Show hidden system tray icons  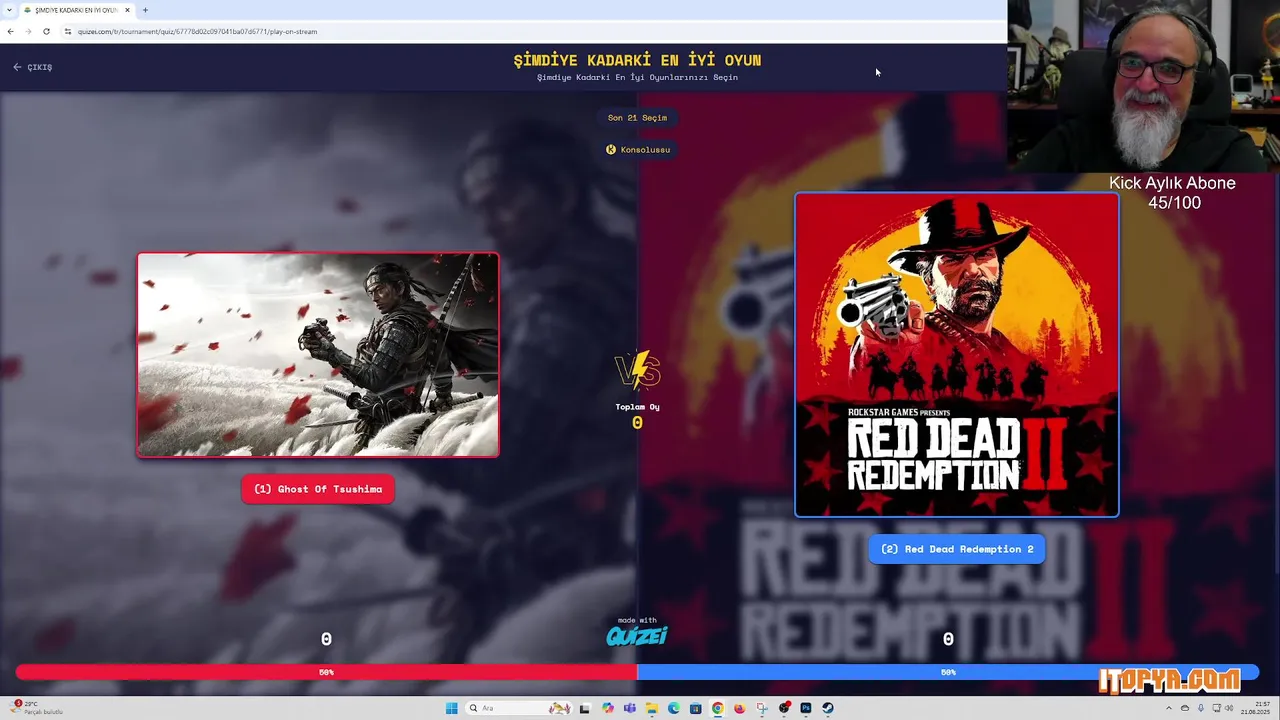pyautogui.click(x=1169, y=708)
